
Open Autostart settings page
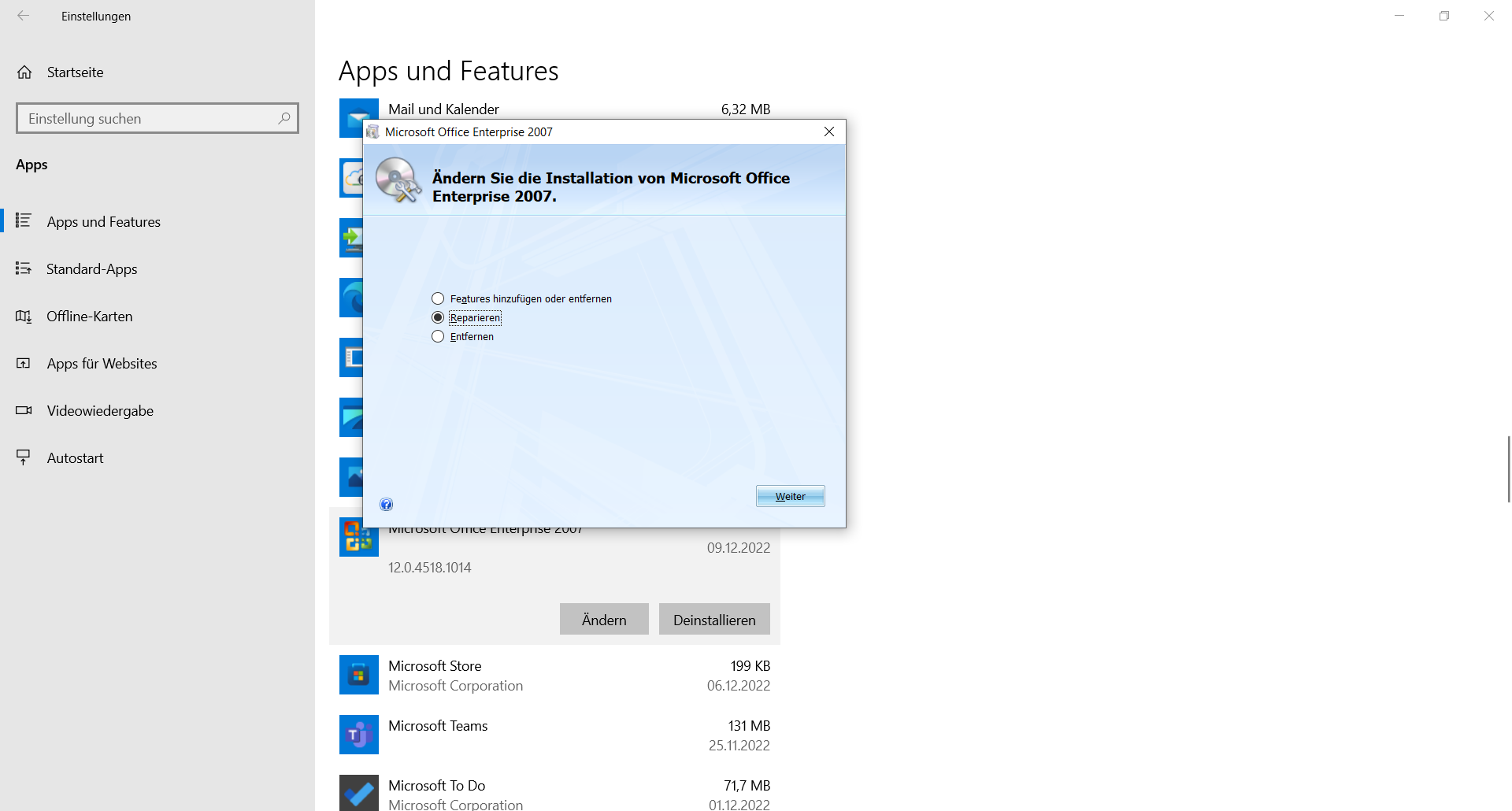coord(157,457)
